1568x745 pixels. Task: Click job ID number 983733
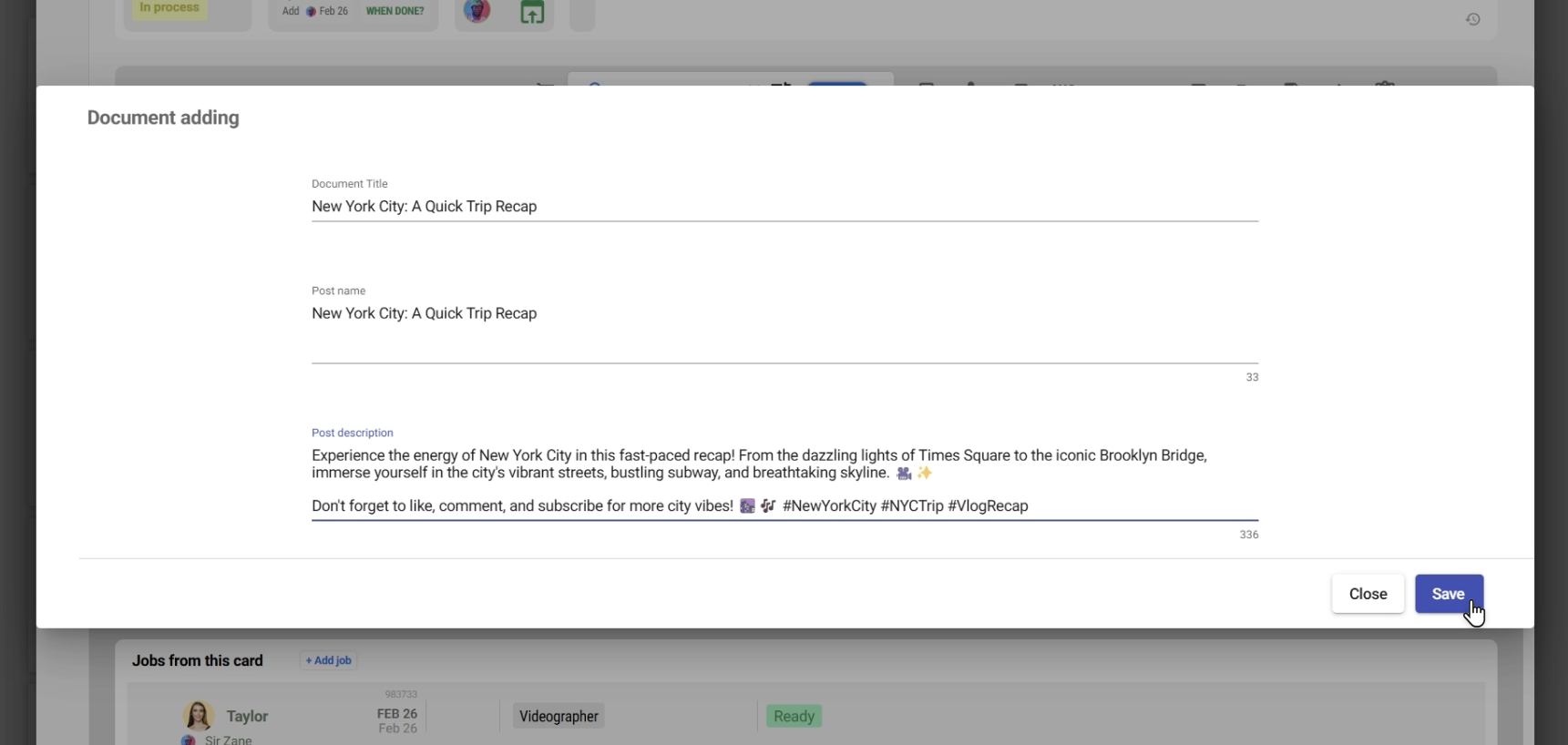401,695
